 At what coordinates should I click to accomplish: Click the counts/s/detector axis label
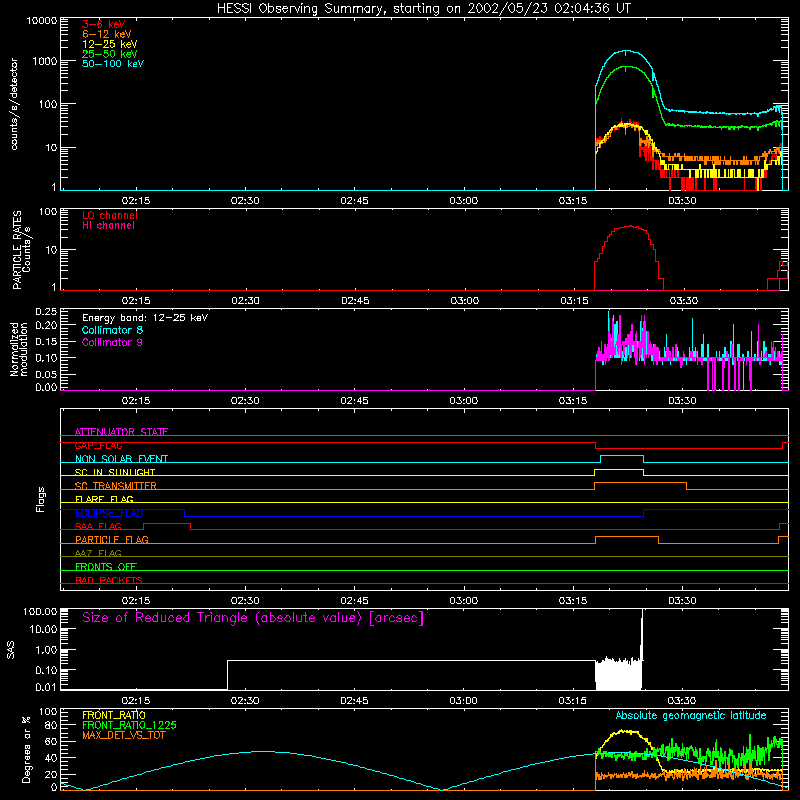pyautogui.click(x=14, y=104)
